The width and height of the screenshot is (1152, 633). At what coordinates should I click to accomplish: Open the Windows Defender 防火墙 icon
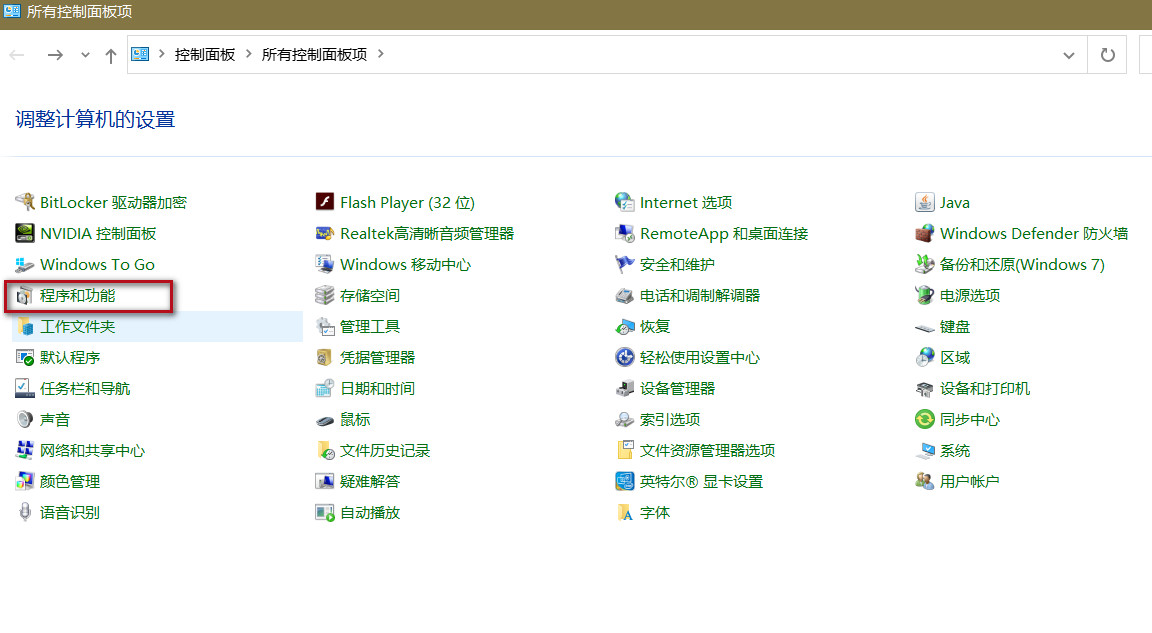(x=924, y=234)
